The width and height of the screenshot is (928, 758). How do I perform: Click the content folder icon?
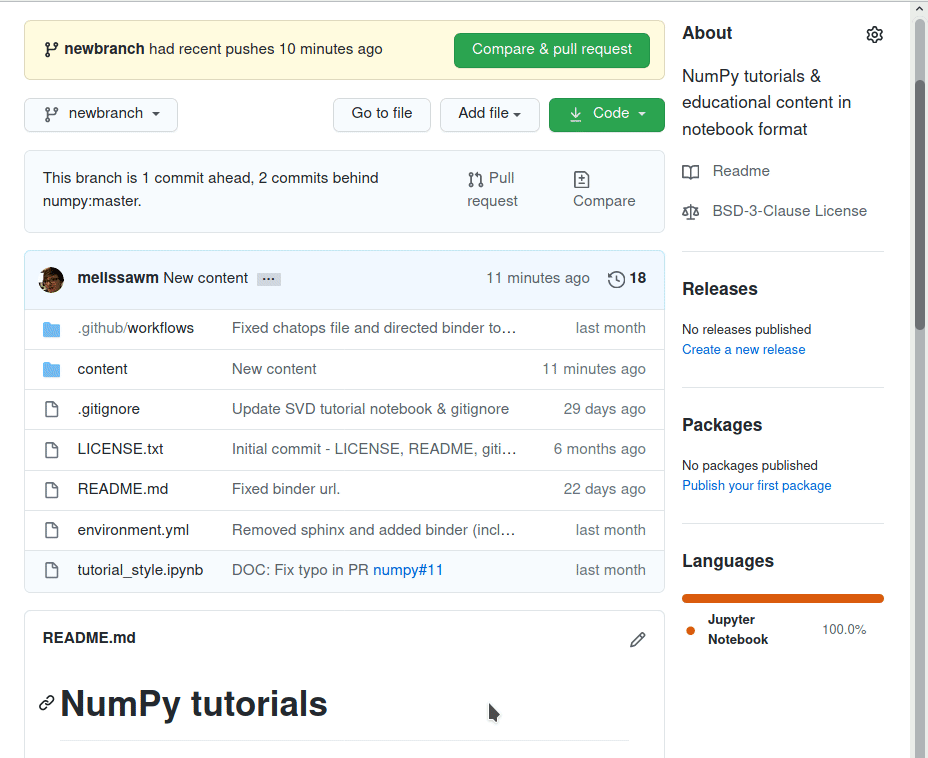point(51,370)
